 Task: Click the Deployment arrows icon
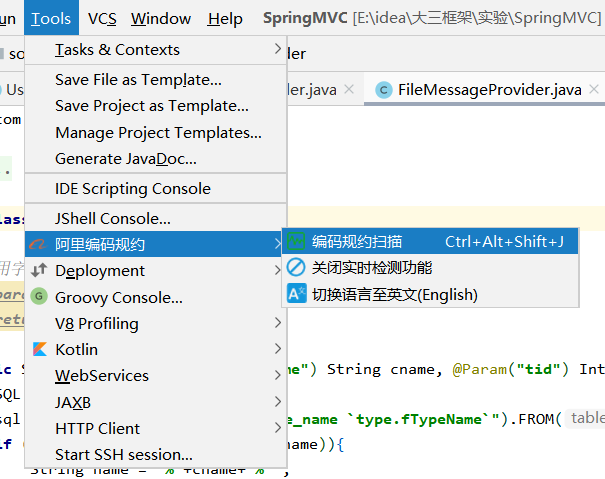pos(39,271)
